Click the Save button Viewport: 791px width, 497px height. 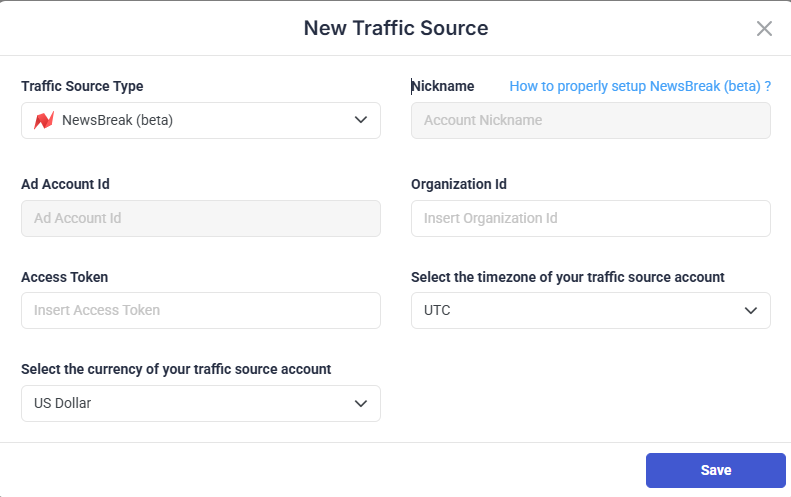click(x=715, y=470)
